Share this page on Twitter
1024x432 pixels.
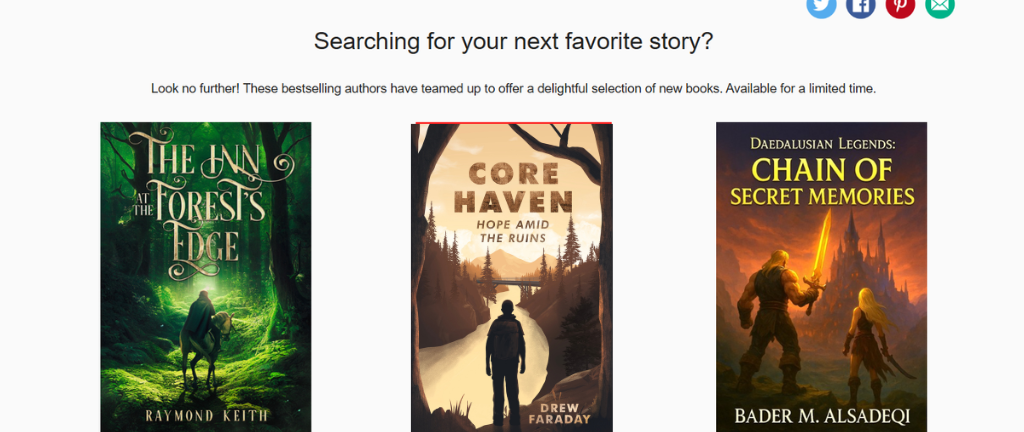pos(821,6)
